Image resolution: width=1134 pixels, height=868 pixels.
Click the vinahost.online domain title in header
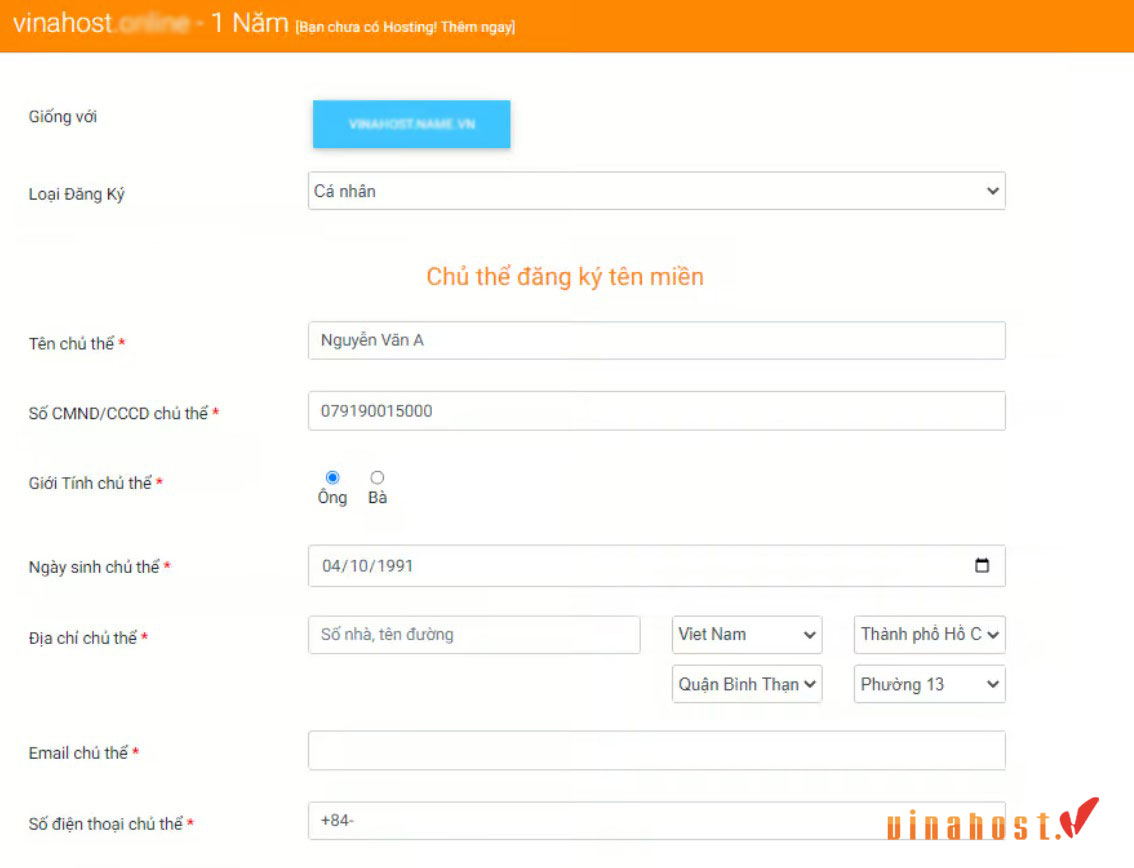(100, 24)
